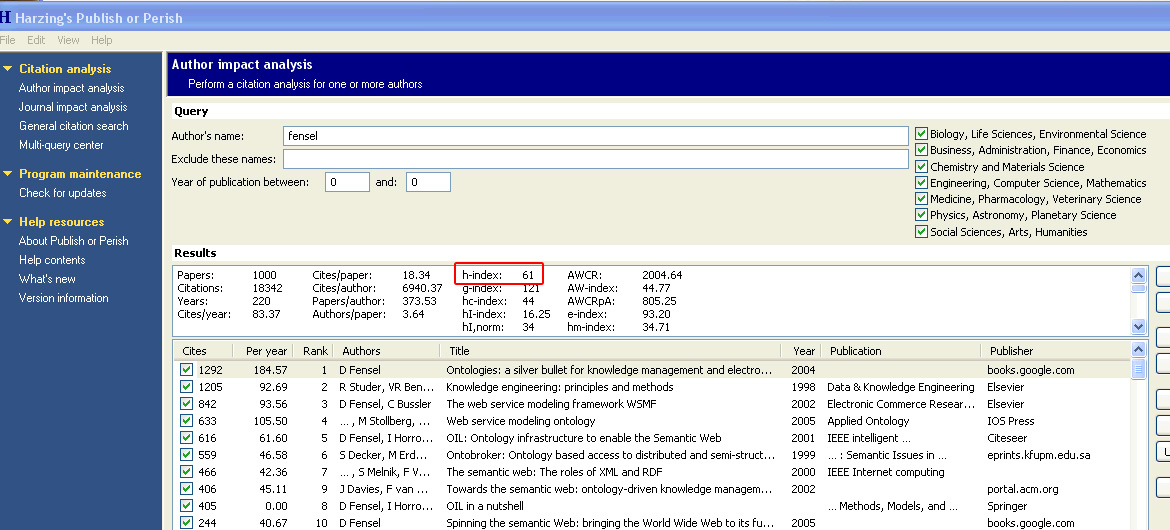Uncheck the WSMF paper row checkbox
The image size is (1170, 530).
point(187,404)
